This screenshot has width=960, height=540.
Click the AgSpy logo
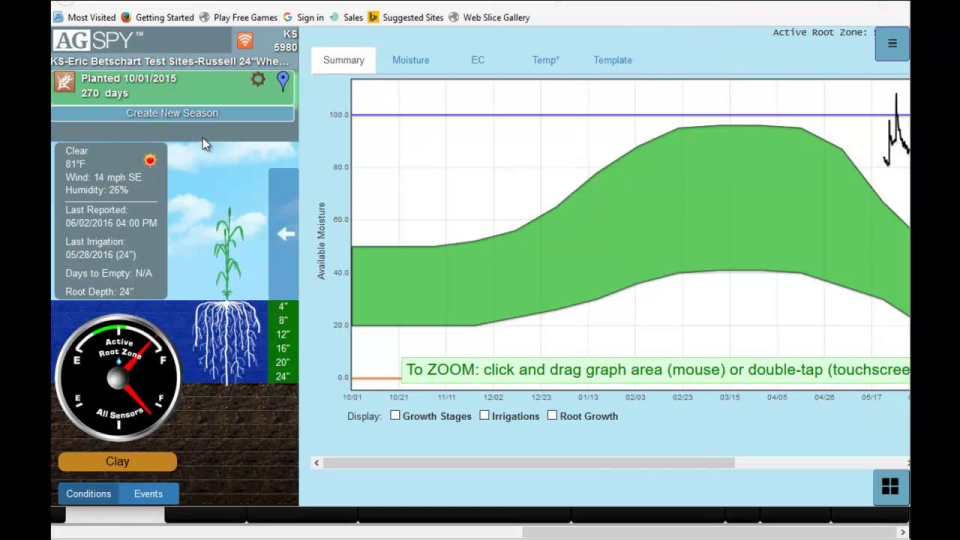98,40
